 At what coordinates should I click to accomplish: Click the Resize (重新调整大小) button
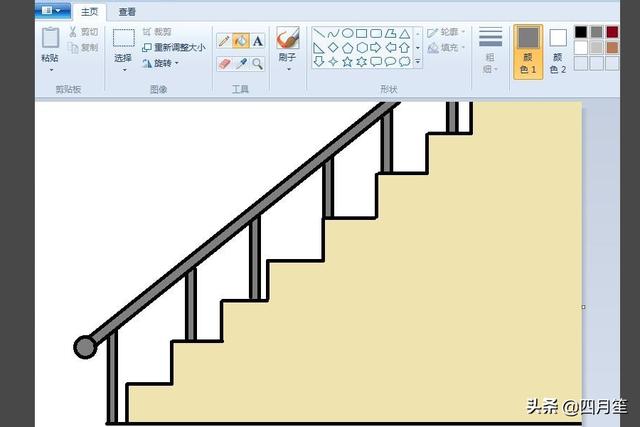click(x=173, y=47)
